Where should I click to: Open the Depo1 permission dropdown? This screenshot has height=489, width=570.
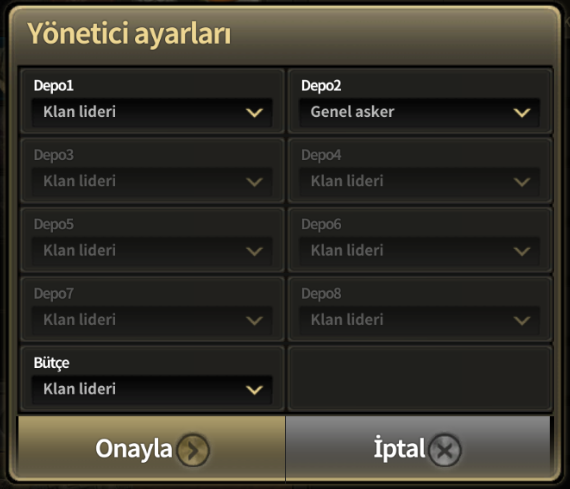tap(152, 112)
